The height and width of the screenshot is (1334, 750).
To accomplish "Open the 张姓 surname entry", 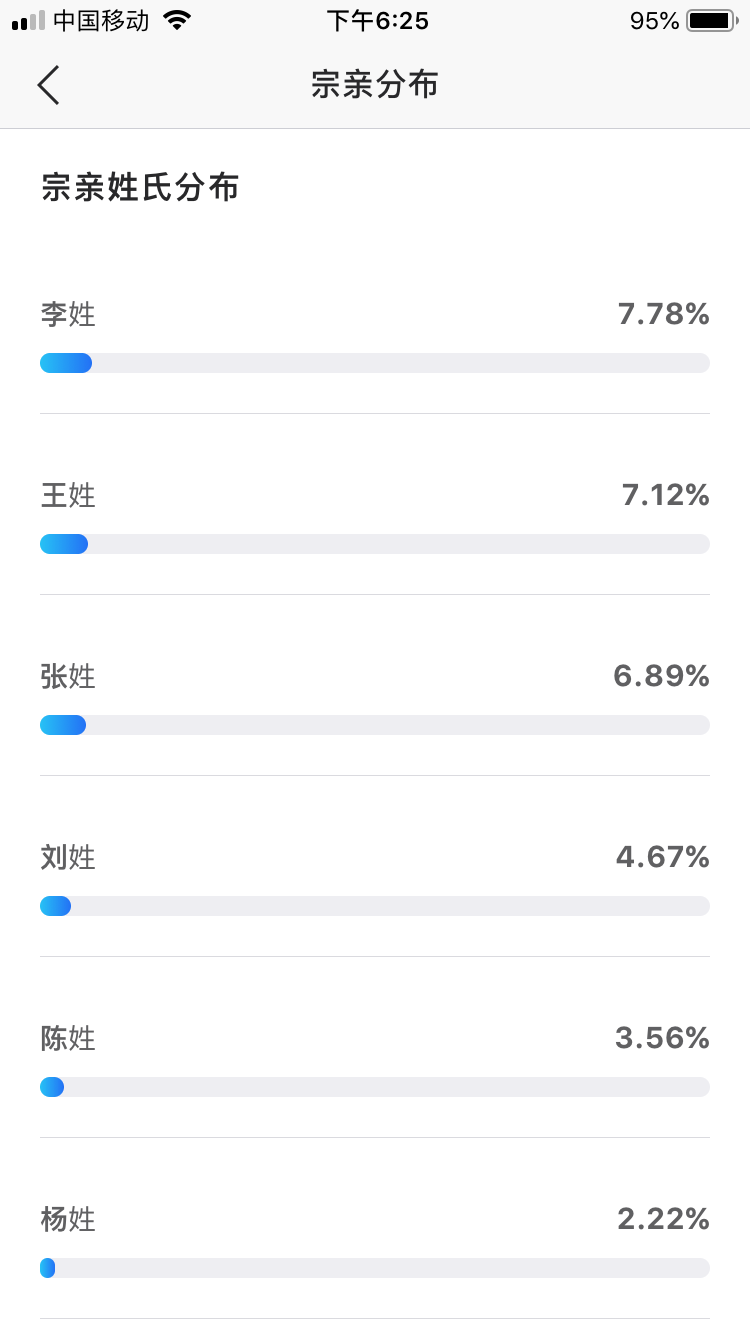I will 68,677.
